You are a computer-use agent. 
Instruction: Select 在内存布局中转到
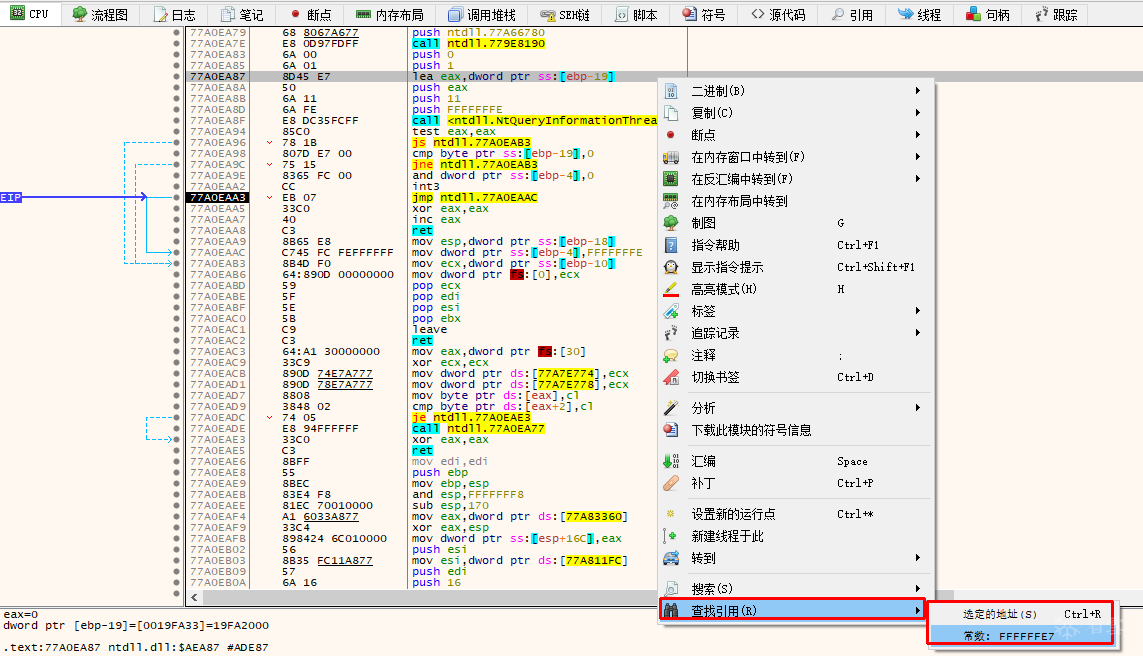796,201
